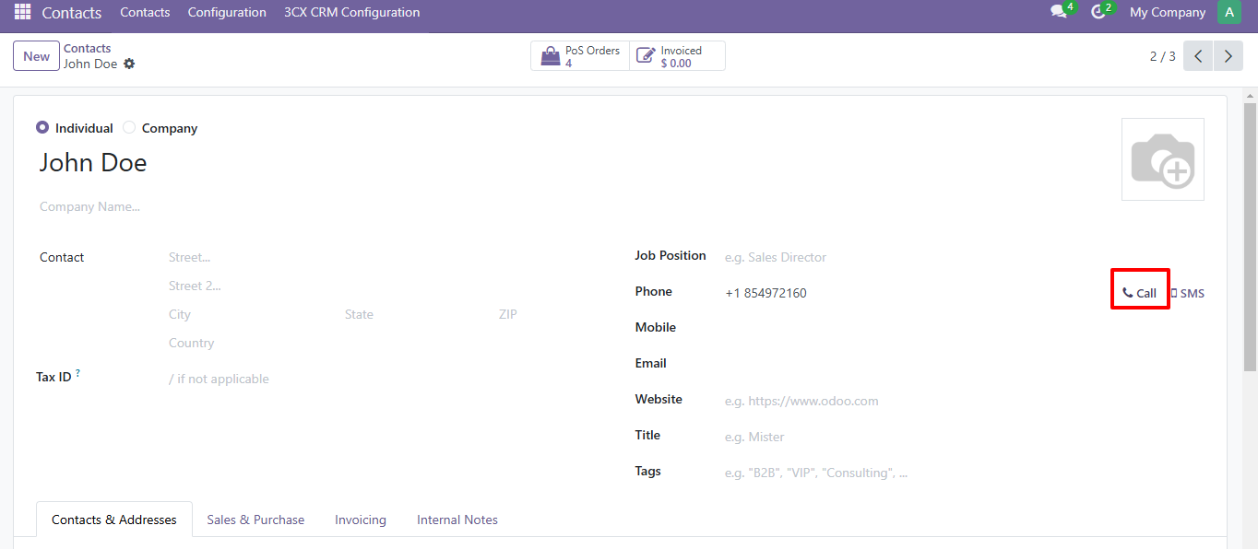Click the camera icon to upload photo
Viewport: 1258px width, 549px height.
tap(1162, 160)
